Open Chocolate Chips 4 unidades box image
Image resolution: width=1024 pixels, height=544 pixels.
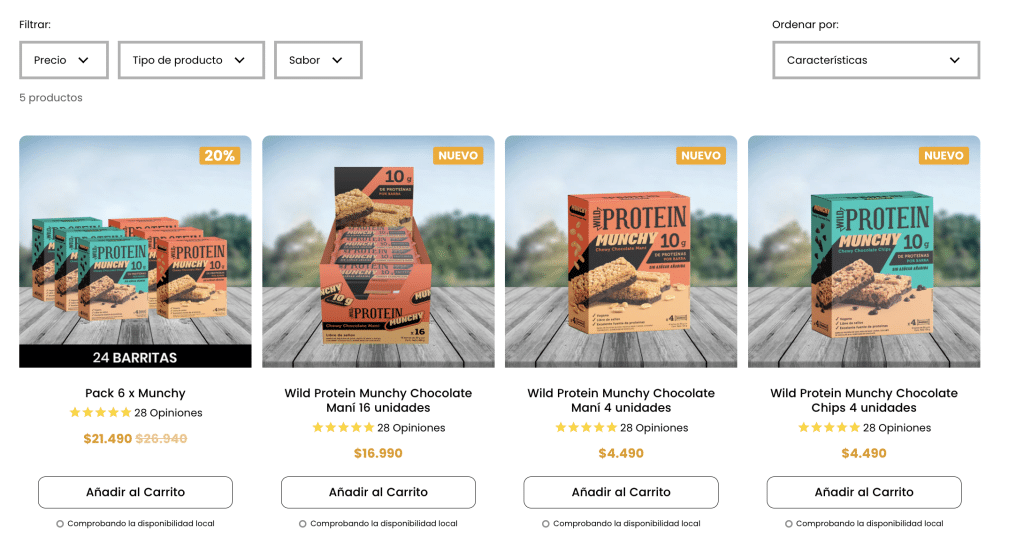click(864, 251)
